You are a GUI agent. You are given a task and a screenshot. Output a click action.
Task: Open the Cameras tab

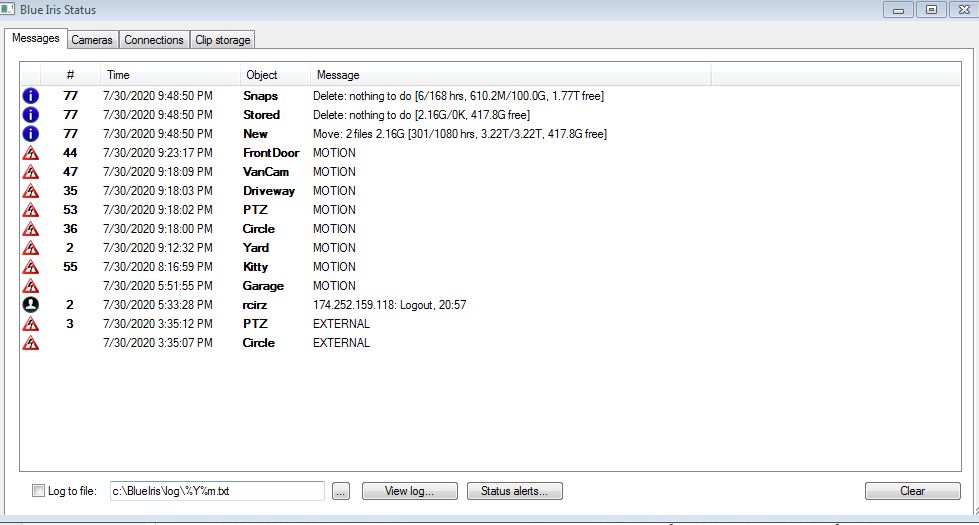(x=92, y=40)
